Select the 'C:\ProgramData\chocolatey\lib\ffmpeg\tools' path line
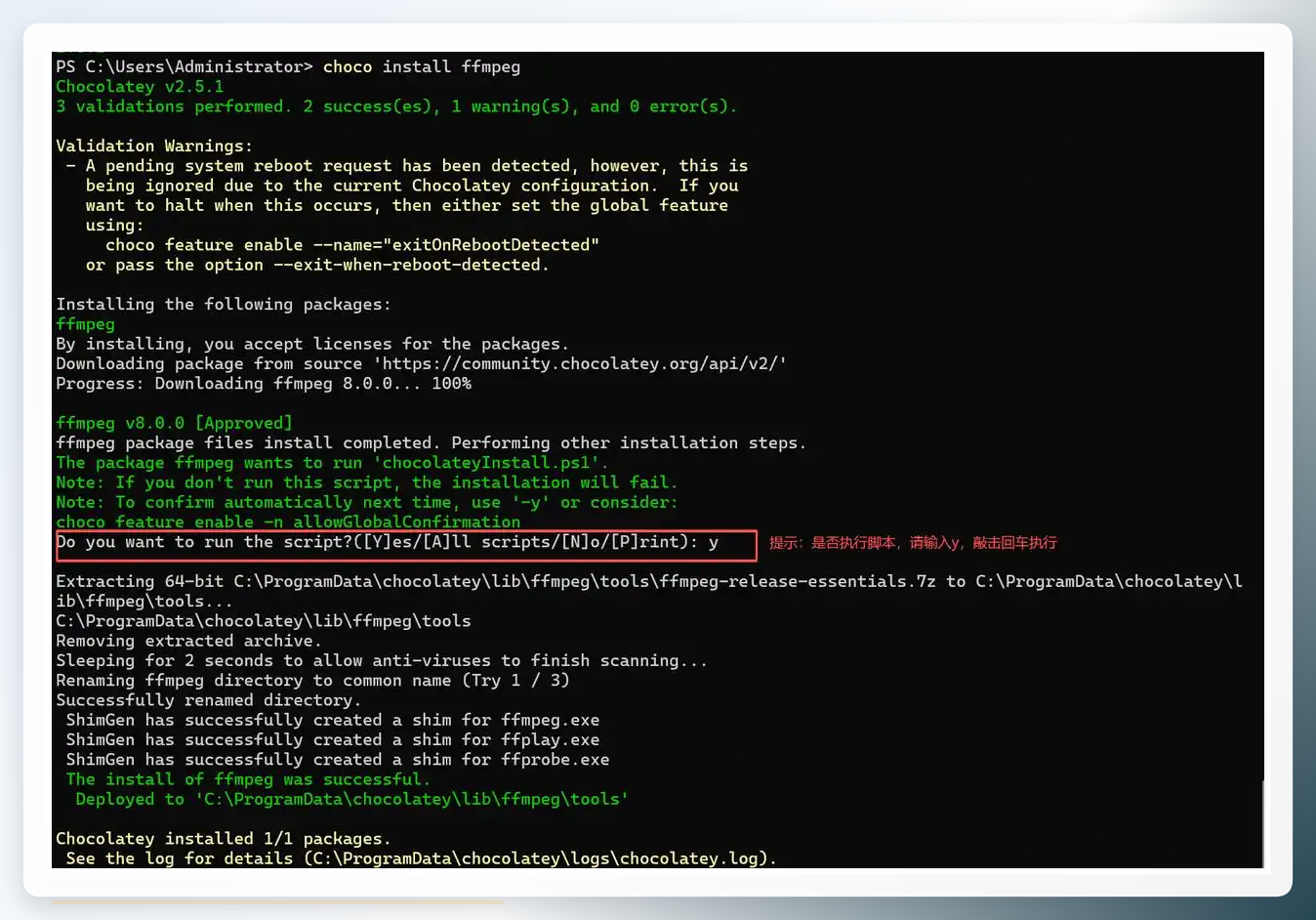1316x920 pixels. 264,621
